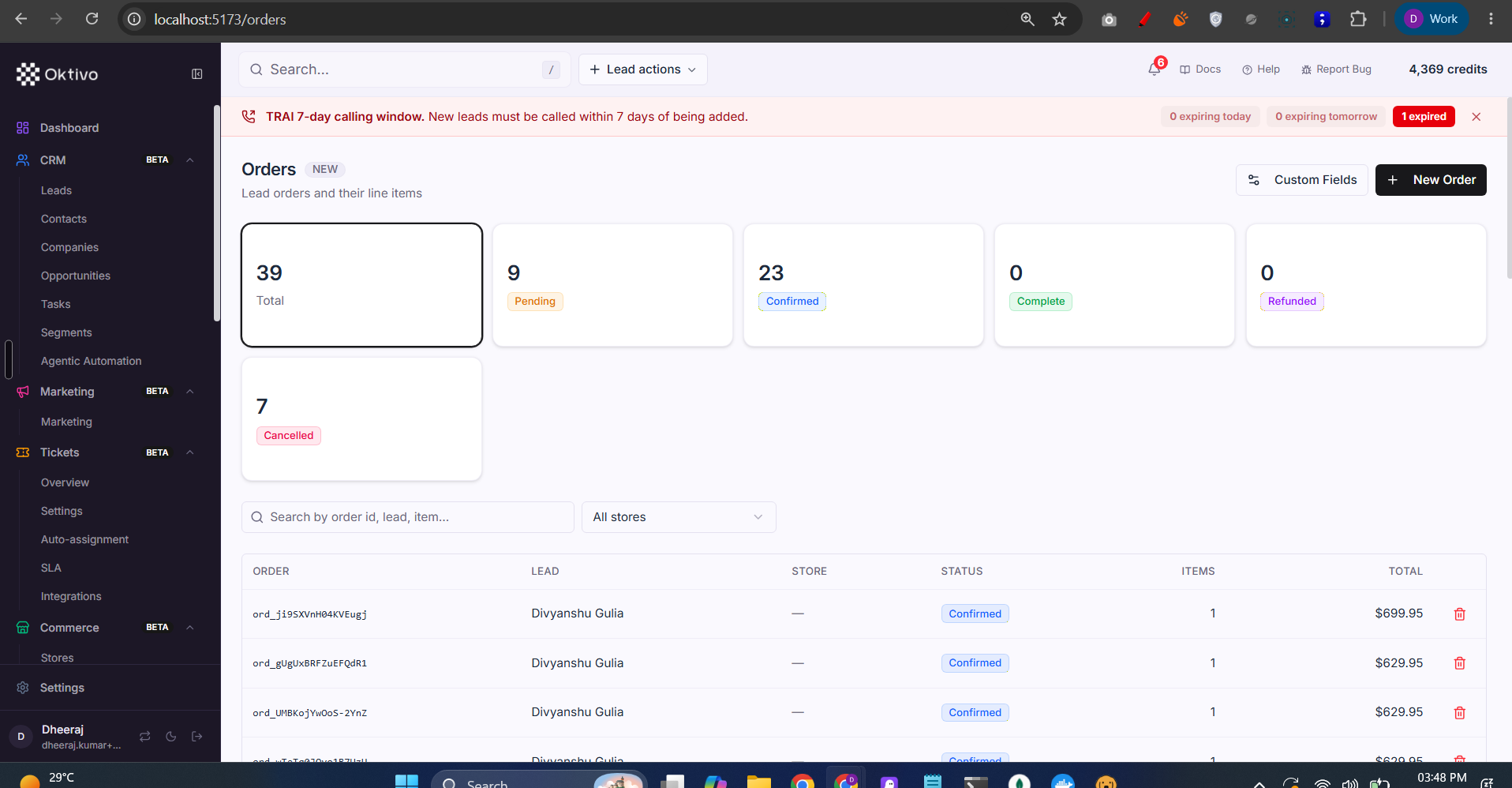This screenshot has height=788, width=1512.
Task: Delete order ord_UMBKojYwOoS-2YnZ with trash icon
Action: pyautogui.click(x=1459, y=713)
